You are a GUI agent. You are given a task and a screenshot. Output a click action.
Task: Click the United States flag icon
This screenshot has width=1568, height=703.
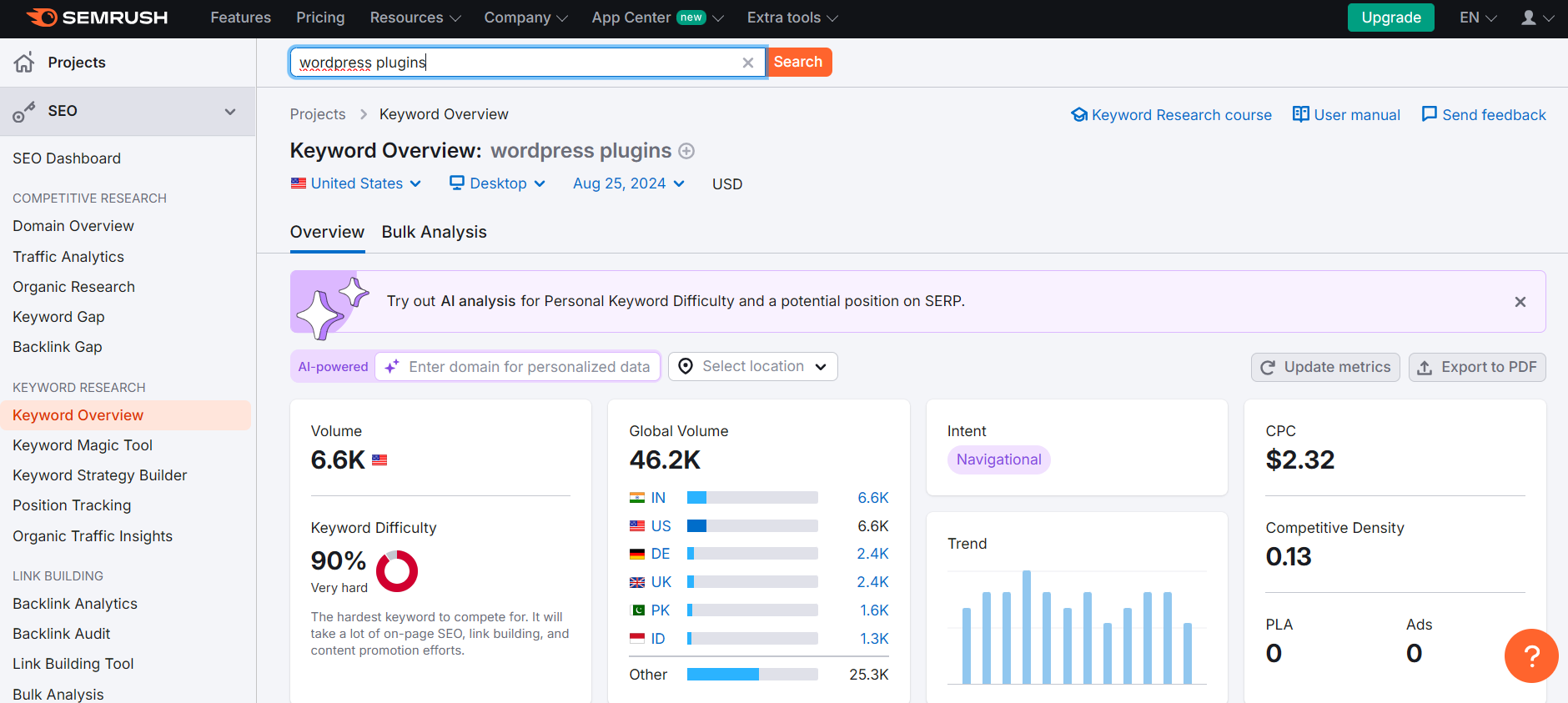click(x=299, y=183)
